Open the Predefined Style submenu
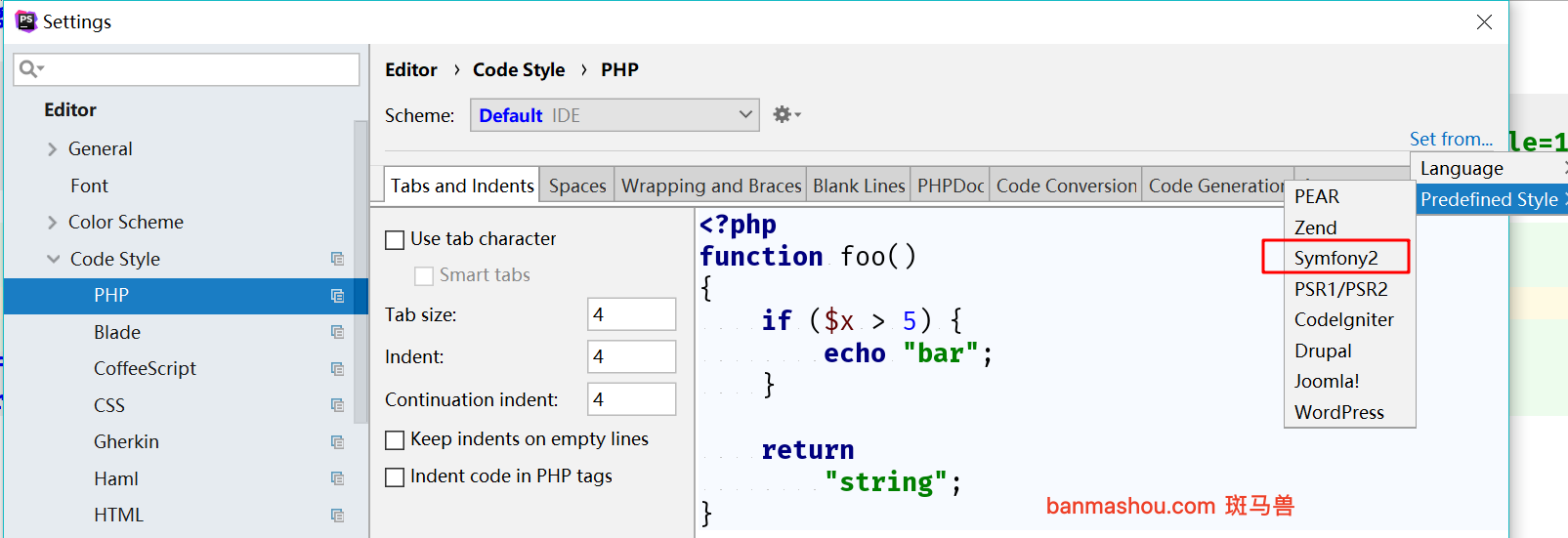The height and width of the screenshot is (538, 1568). tap(1492, 199)
